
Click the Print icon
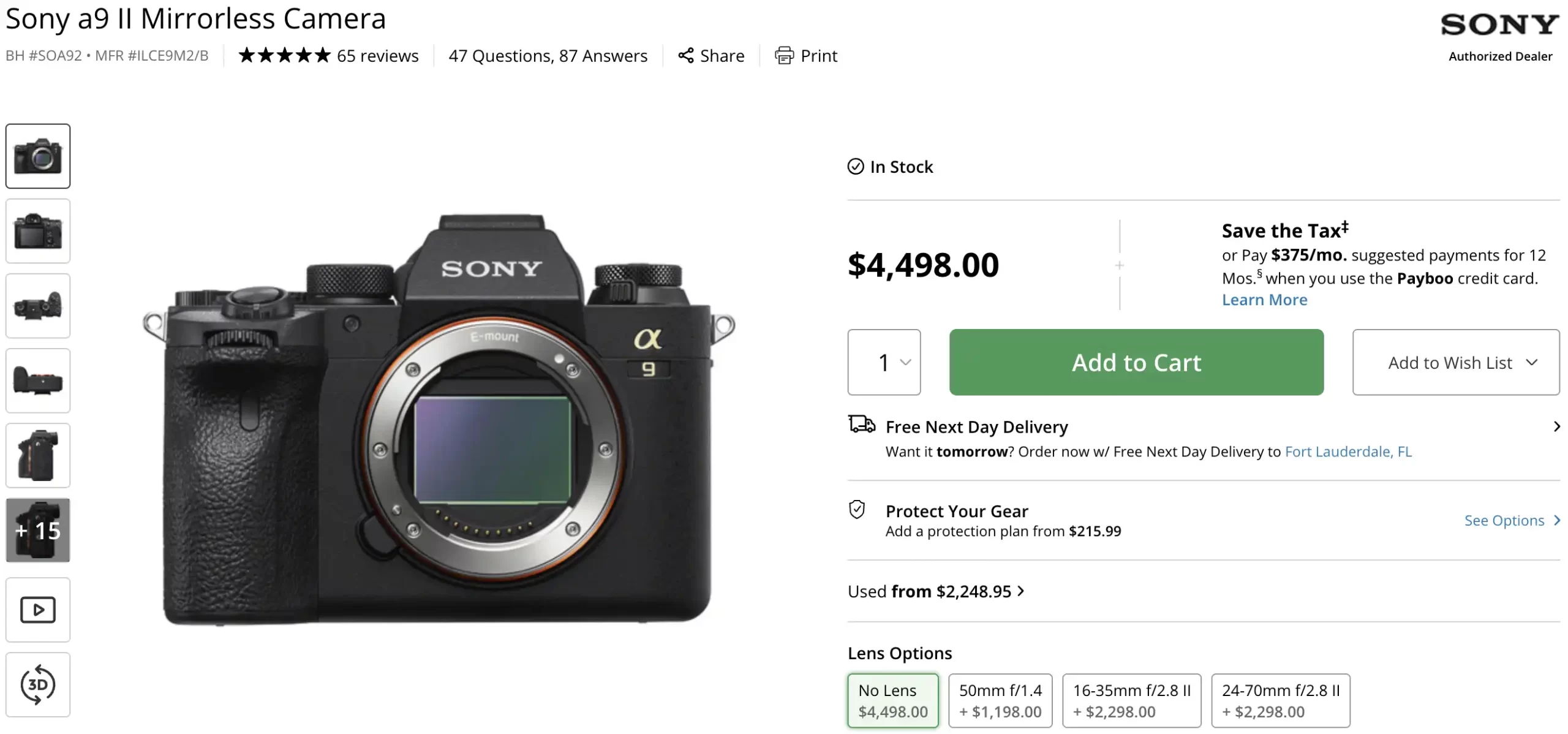click(x=784, y=56)
